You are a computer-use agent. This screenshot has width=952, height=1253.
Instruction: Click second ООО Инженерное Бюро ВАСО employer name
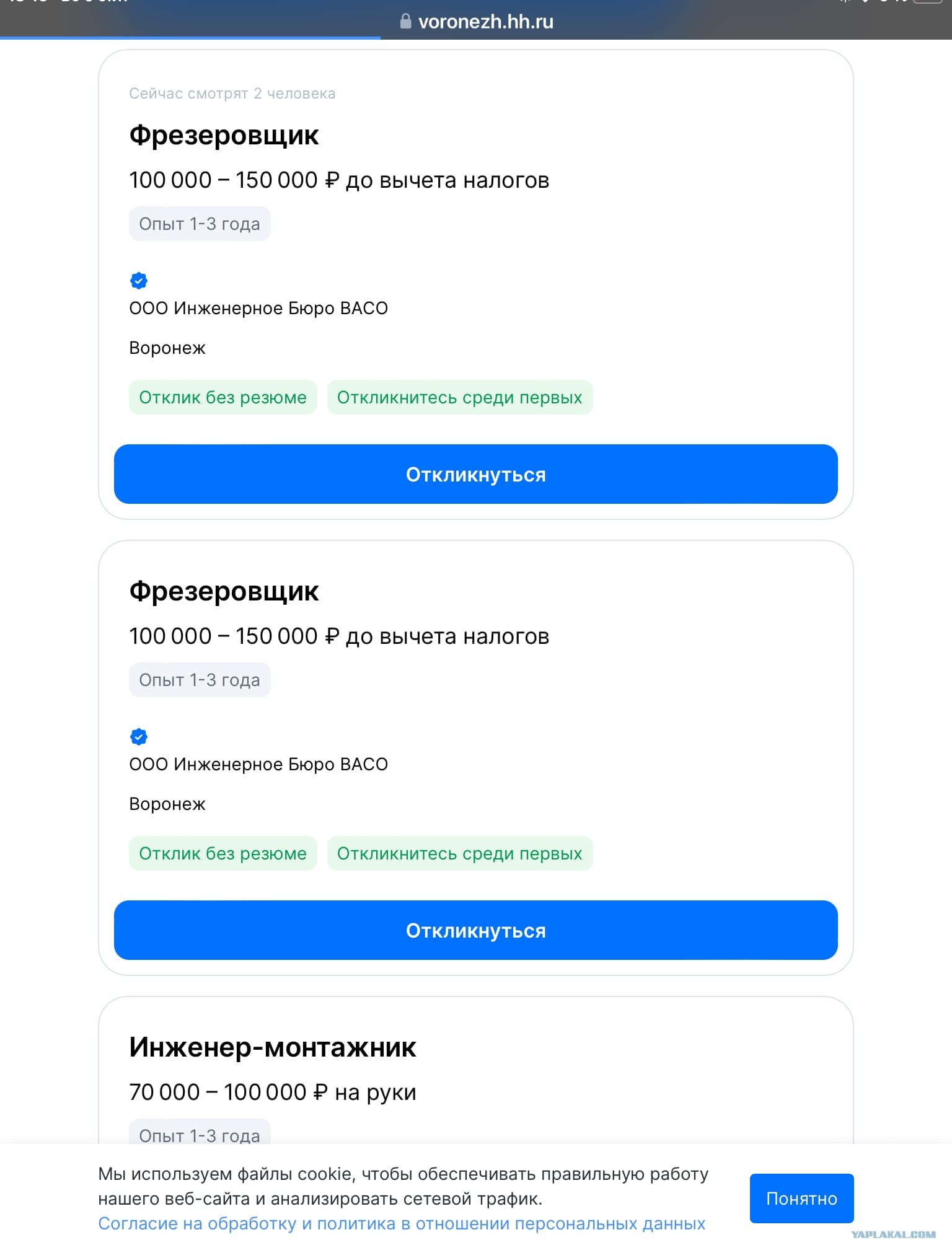pos(258,765)
